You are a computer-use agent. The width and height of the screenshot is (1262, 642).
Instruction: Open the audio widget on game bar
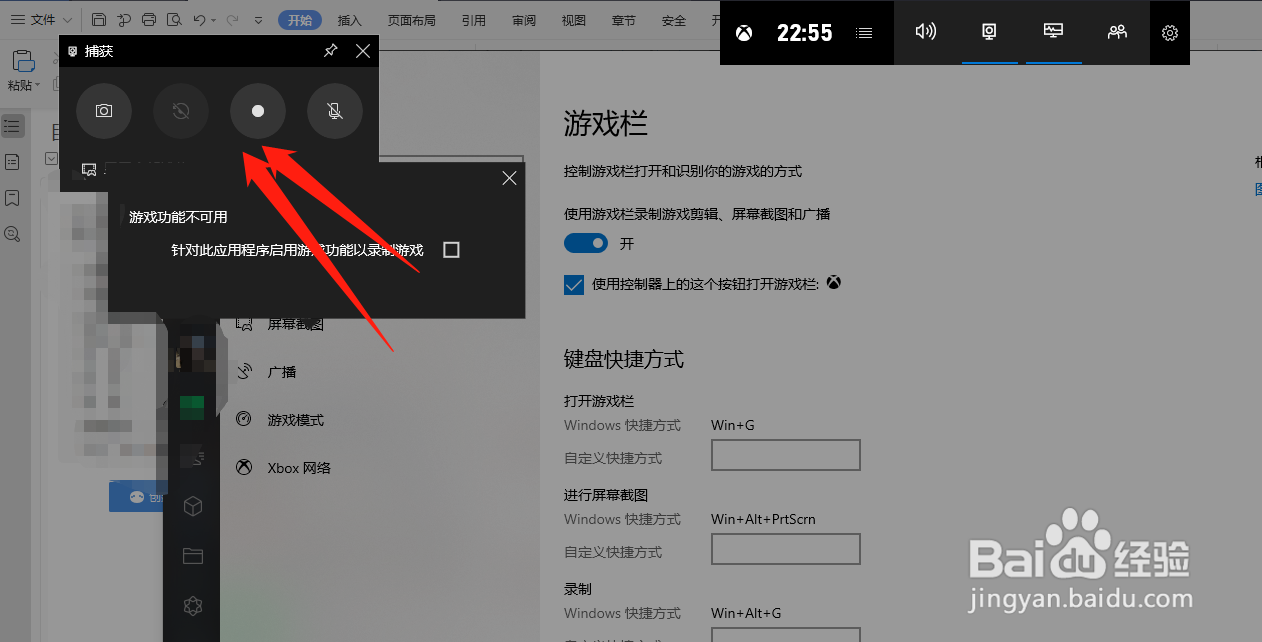[926, 32]
